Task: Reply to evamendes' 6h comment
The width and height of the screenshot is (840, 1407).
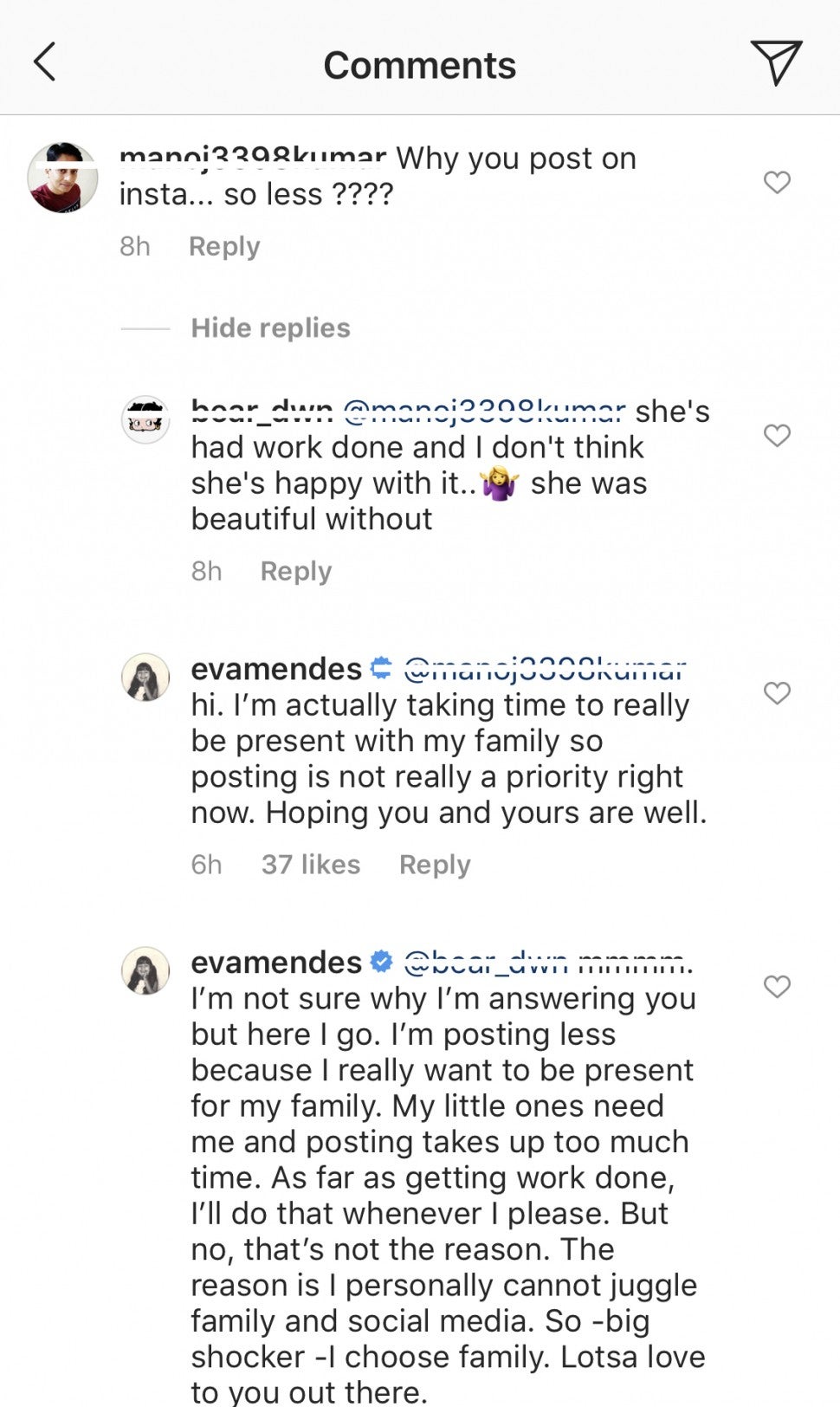Action: click(435, 864)
